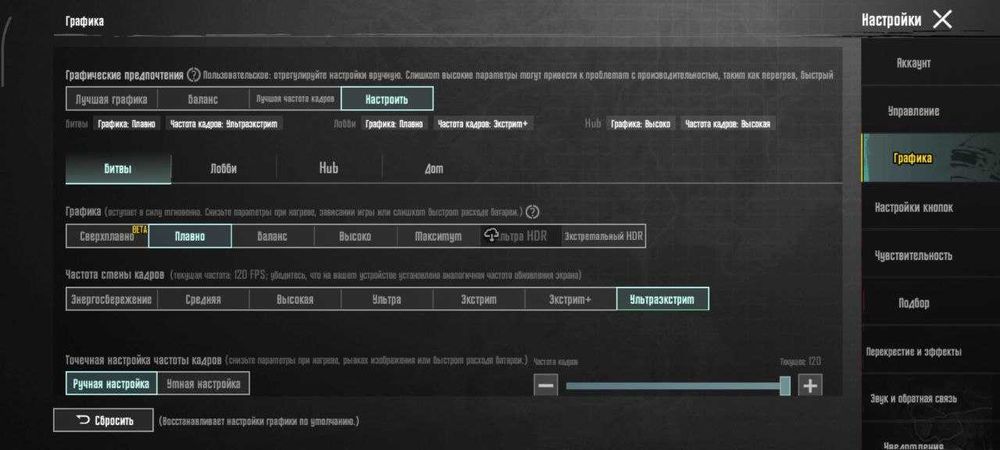Choose Плавно graphics quality
Screen dimensions: 1000x450
[x=190, y=236]
